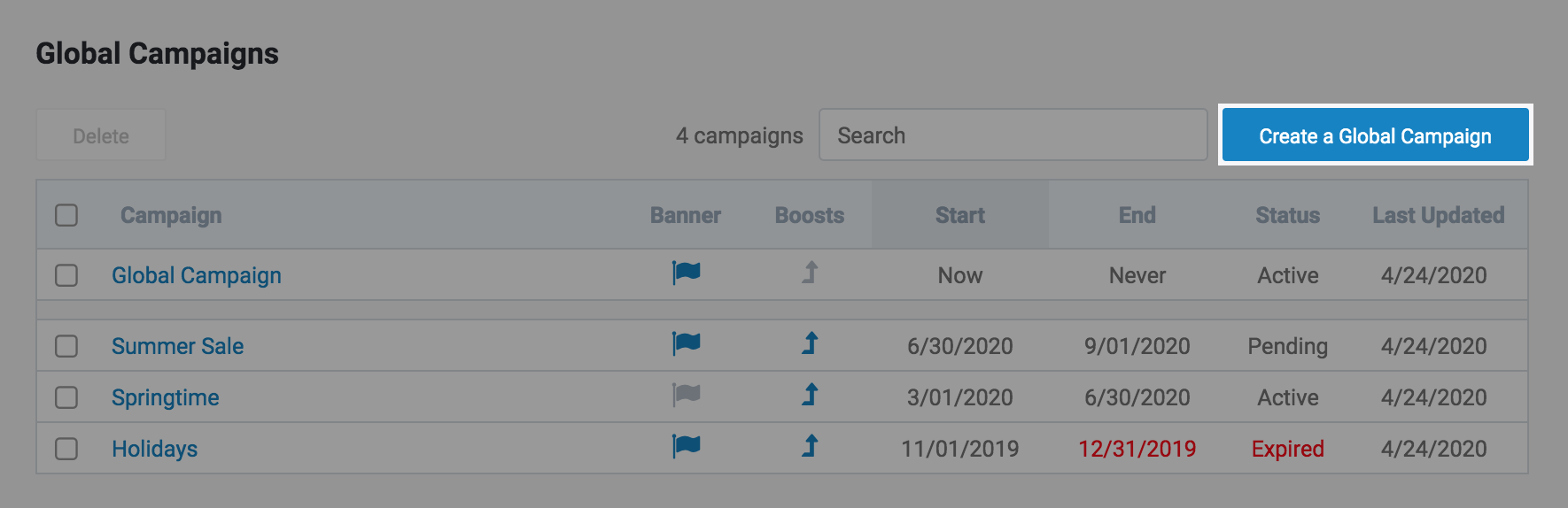Click the boost arrow icon for Holidays
This screenshot has width=1568, height=508.
coord(810,446)
